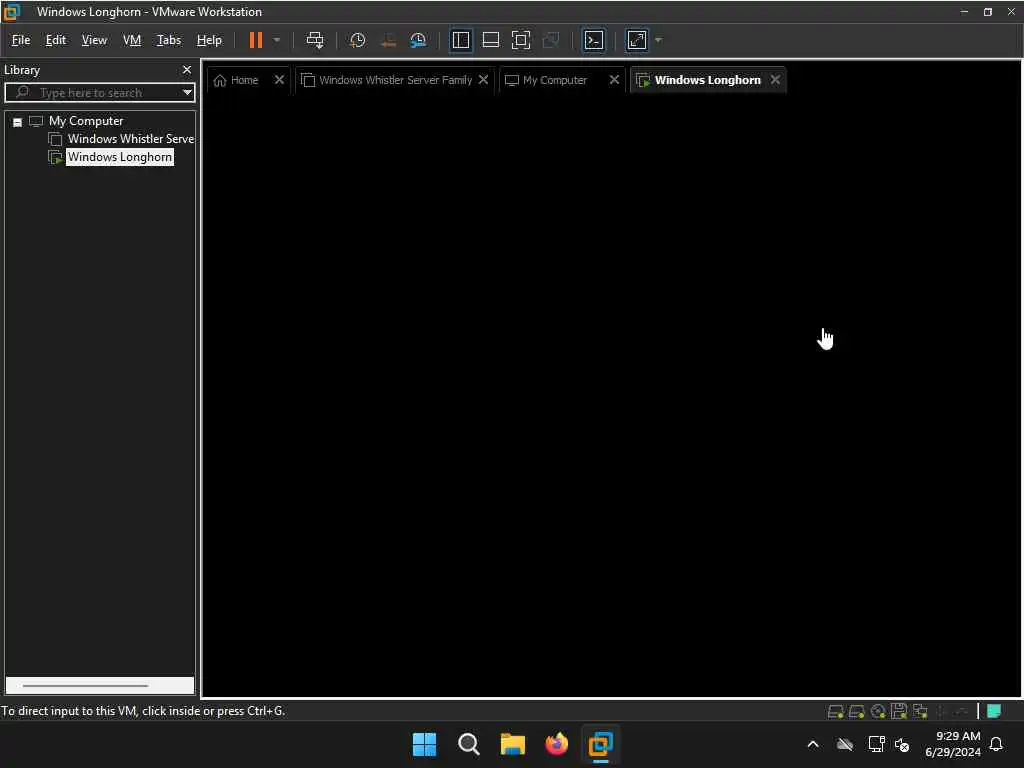Click the OneDrive cloud tray icon
The image size is (1024, 768).
tap(845, 744)
